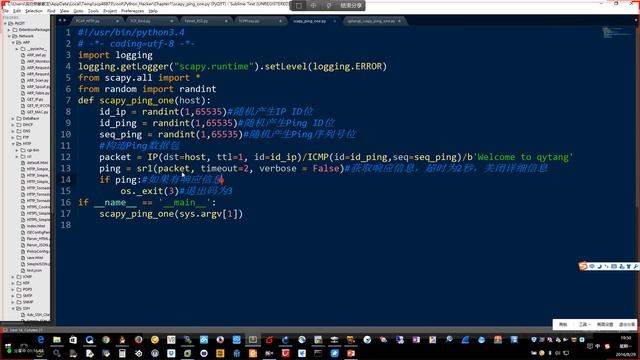Click the square icon in sharing toolbar
The height and width of the screenshot is (360, 640).
pyautogui.click(x=299, y=6)
